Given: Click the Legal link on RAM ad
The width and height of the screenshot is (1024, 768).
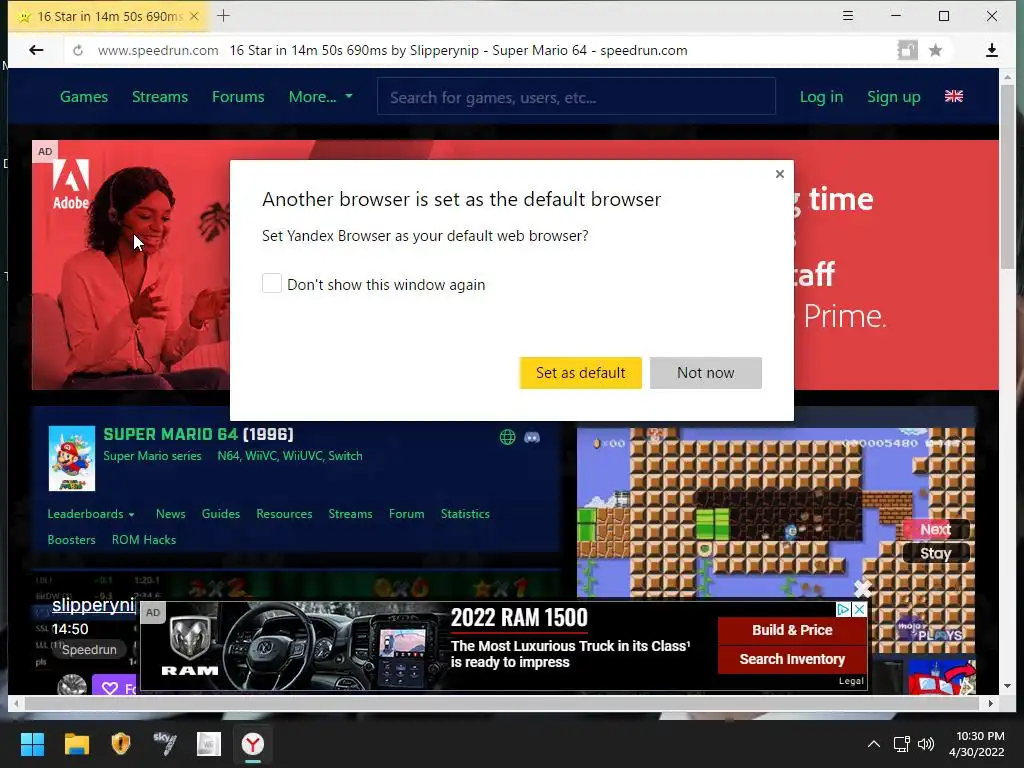Looking at the screenshot, I should [x=851, y=681].
